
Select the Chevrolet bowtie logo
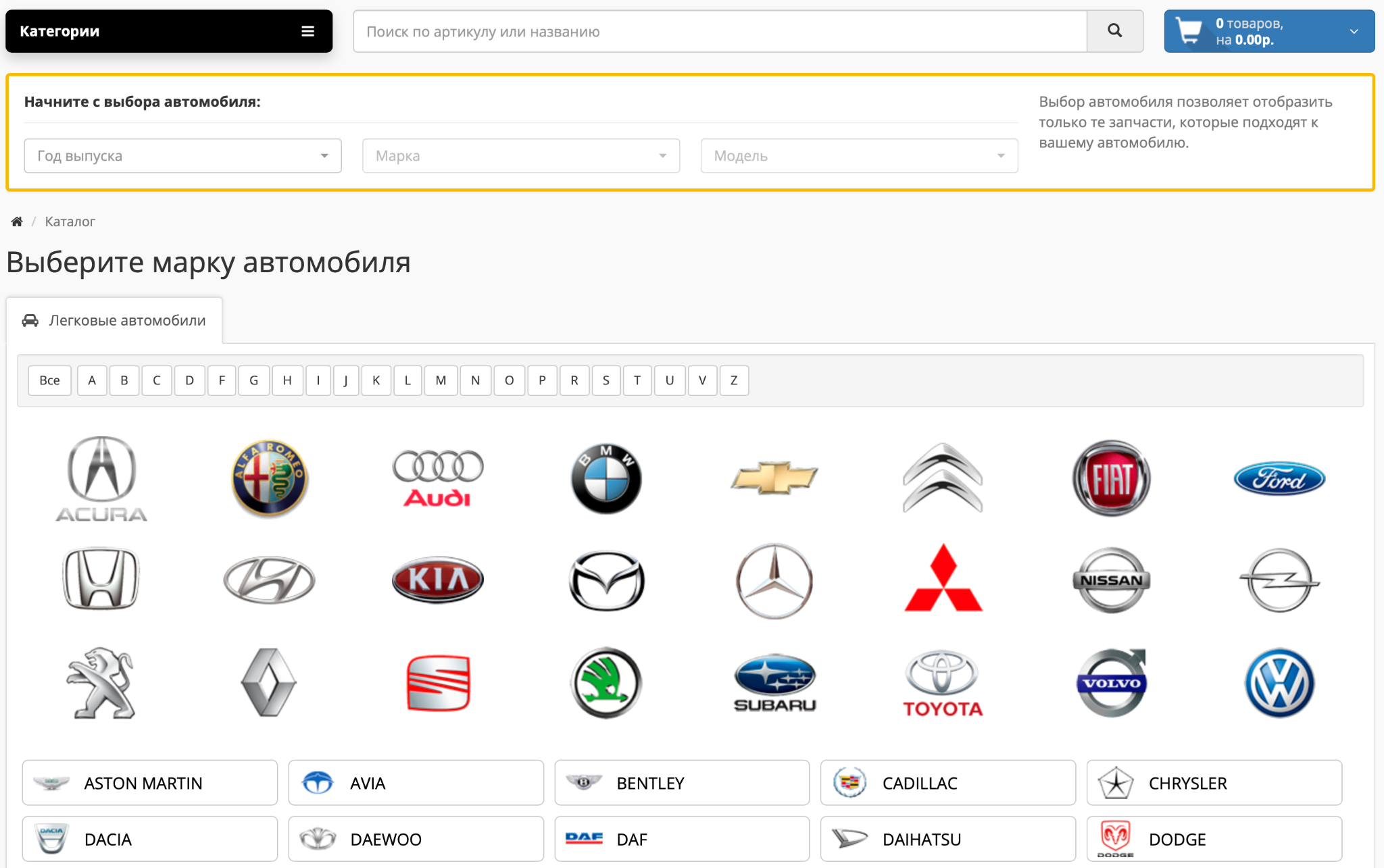click(774, 478)
